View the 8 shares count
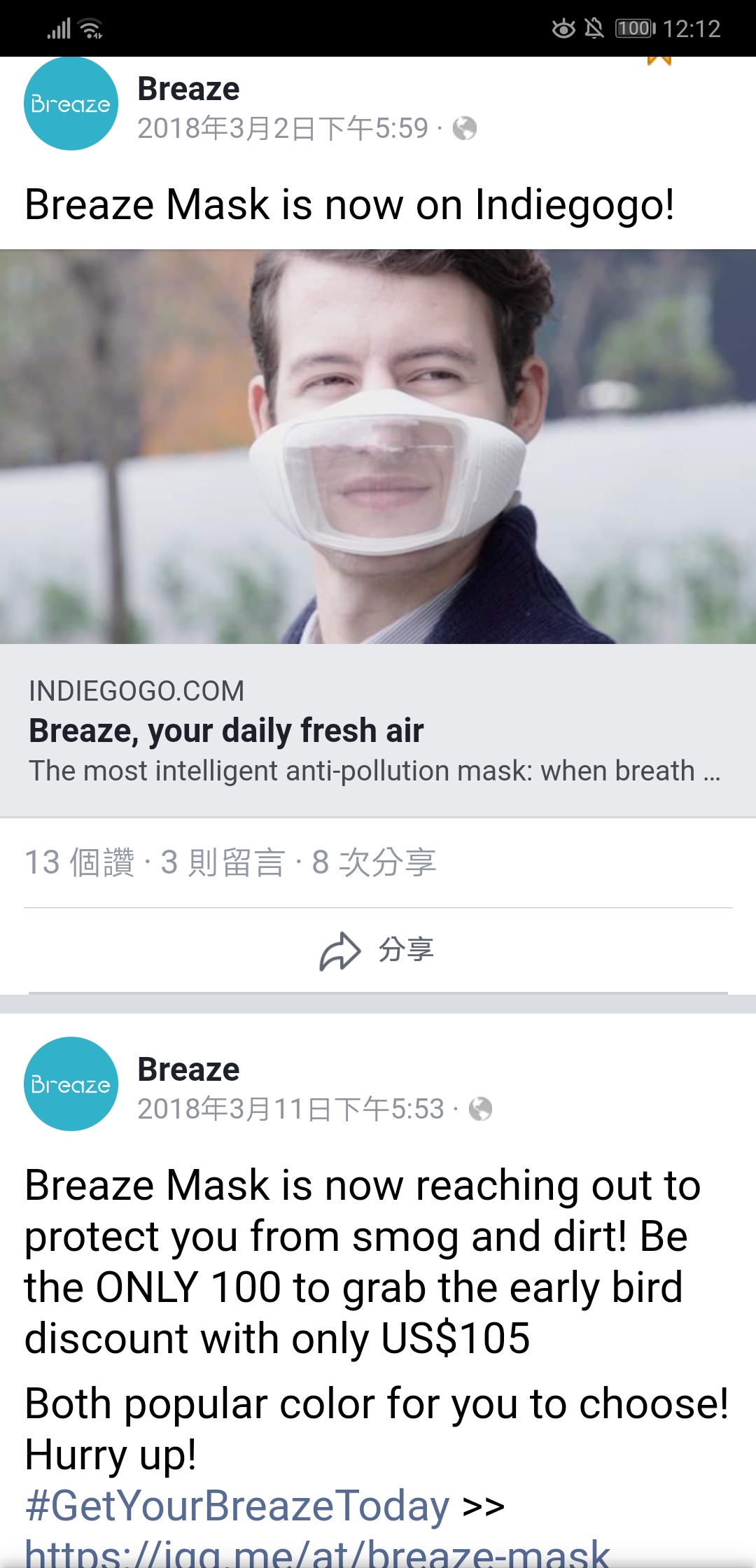The width and height of the screenshot is (756, 1568). point(374,862)
